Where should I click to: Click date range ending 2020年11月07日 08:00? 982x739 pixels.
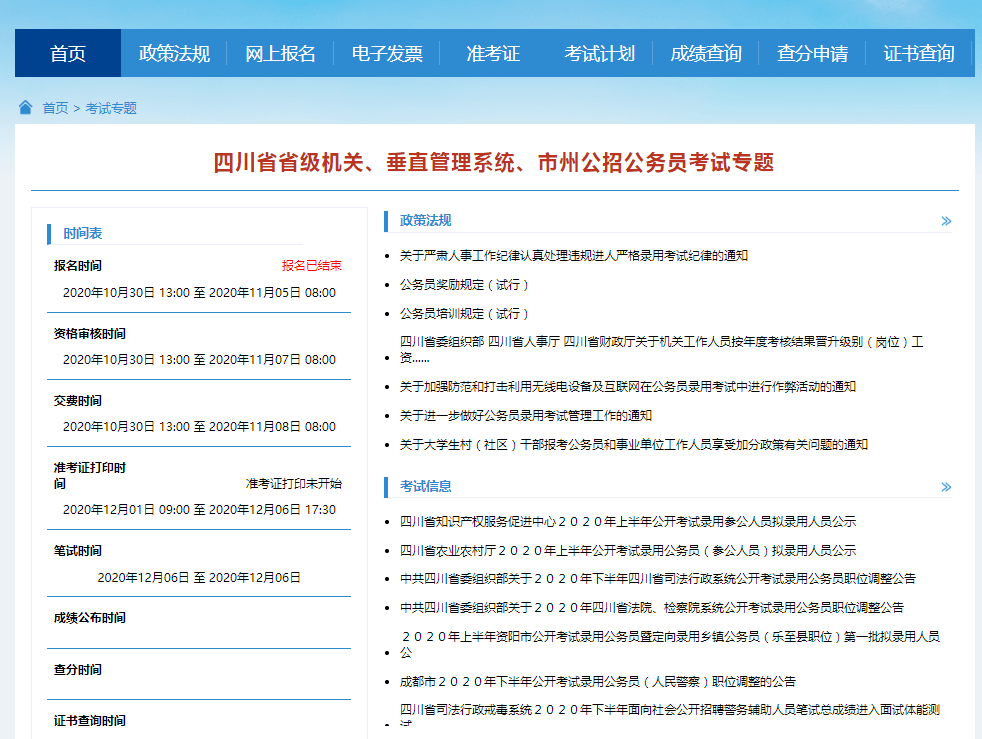[x=199, y=359]
